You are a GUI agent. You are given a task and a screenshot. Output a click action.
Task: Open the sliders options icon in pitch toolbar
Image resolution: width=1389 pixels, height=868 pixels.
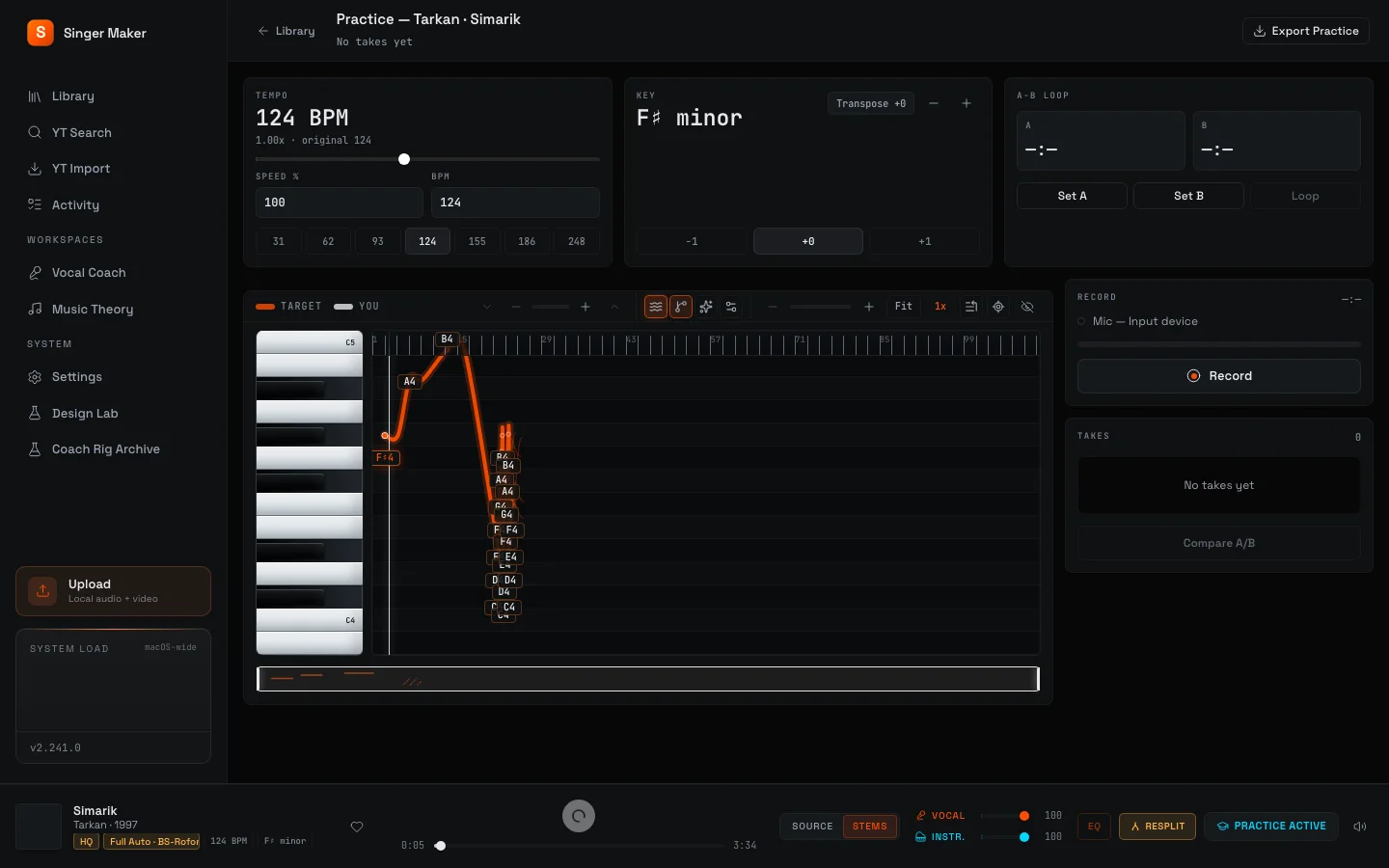coord(731,307)
